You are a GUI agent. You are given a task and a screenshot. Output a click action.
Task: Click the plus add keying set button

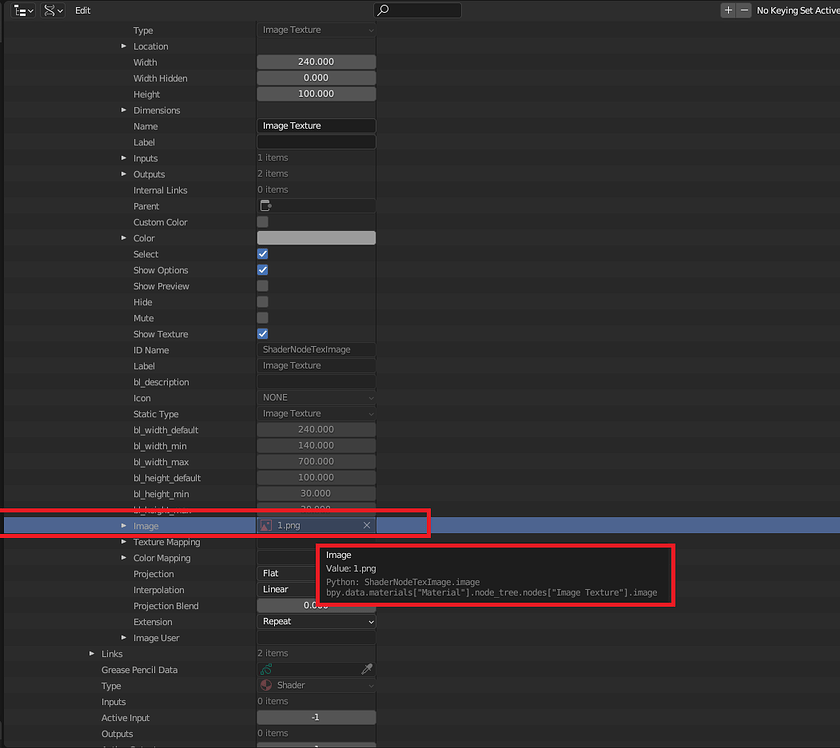point(728,10)
